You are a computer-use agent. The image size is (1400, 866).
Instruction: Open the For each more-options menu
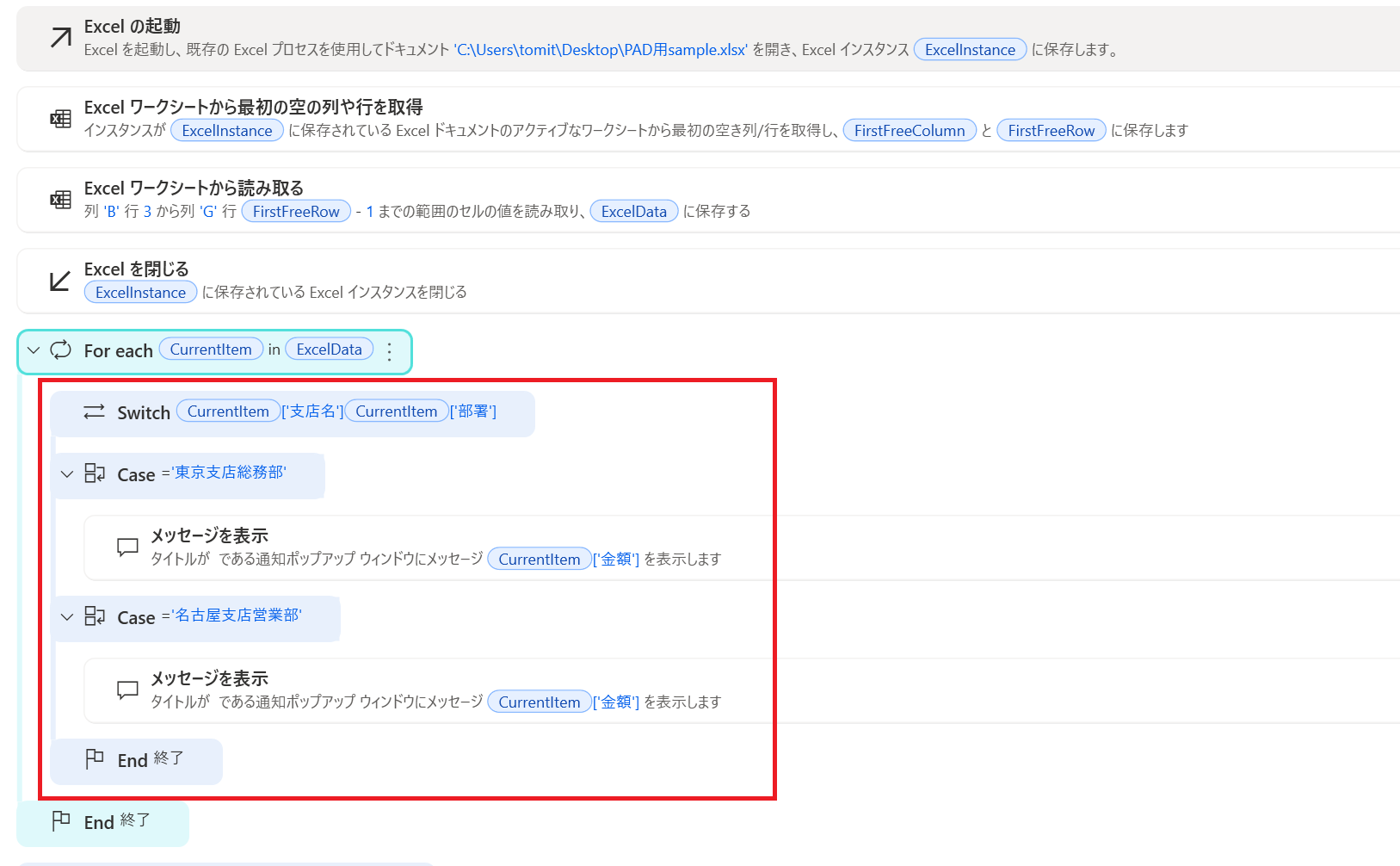click(x=390, y=351)
